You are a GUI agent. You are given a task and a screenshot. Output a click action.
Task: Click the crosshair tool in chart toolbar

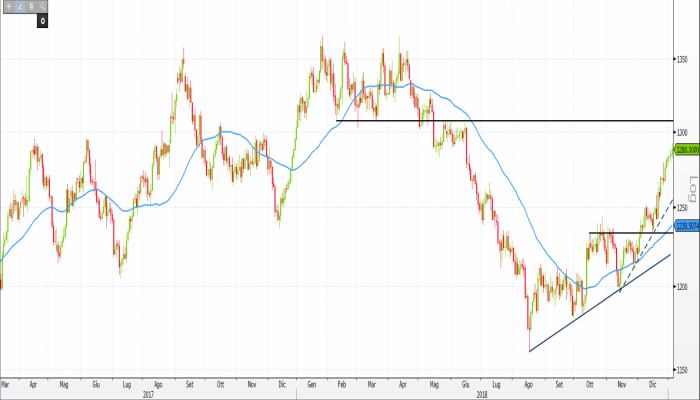pyautogui.click(x=7, y=7)
